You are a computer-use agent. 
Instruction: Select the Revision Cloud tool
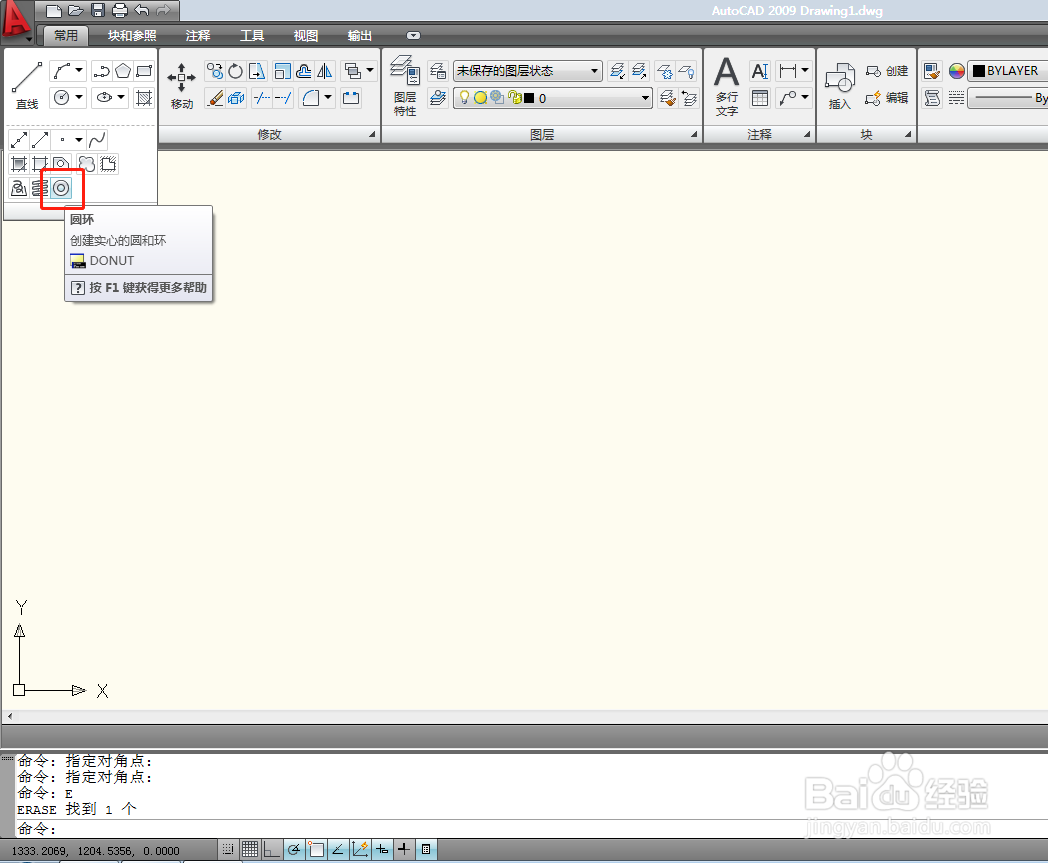point(86,164)
